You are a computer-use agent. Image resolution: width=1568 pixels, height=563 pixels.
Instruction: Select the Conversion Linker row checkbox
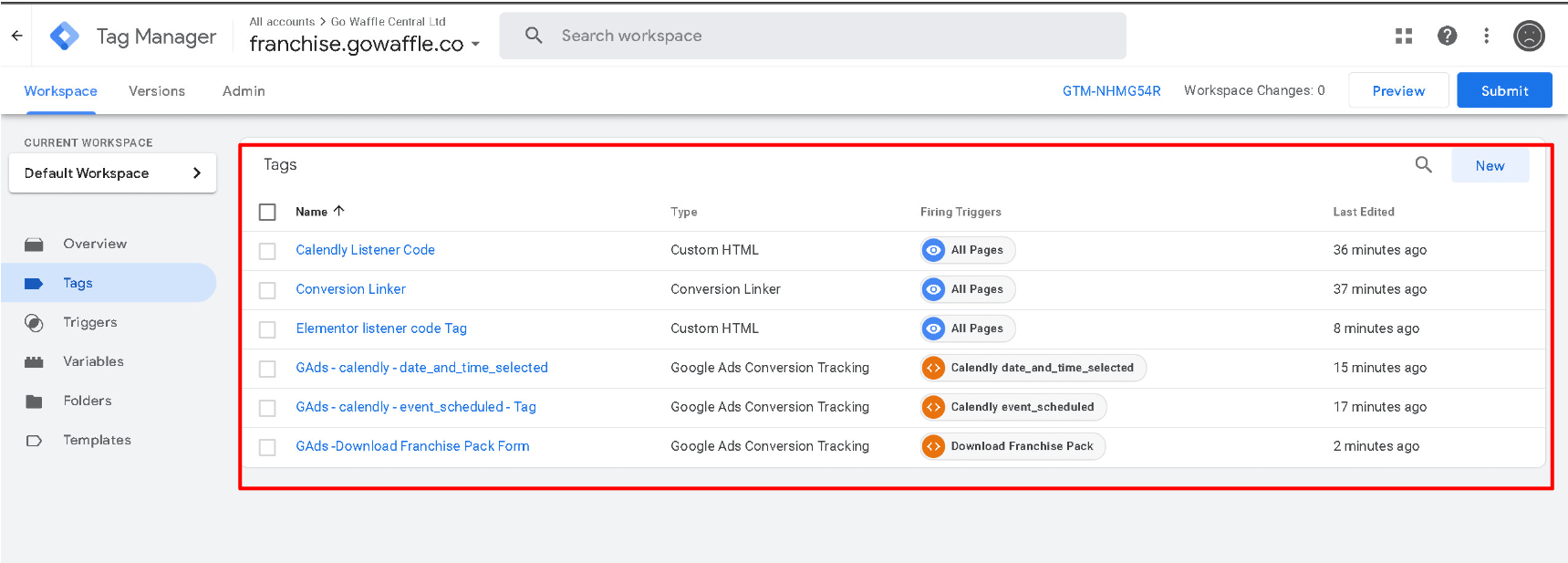click(267, 290)
